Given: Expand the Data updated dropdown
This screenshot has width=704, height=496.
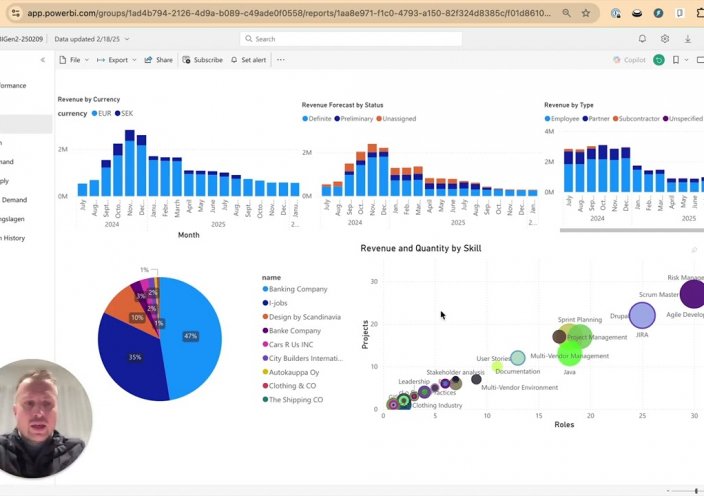Looking at the screenshot, I should pos(91,39).
